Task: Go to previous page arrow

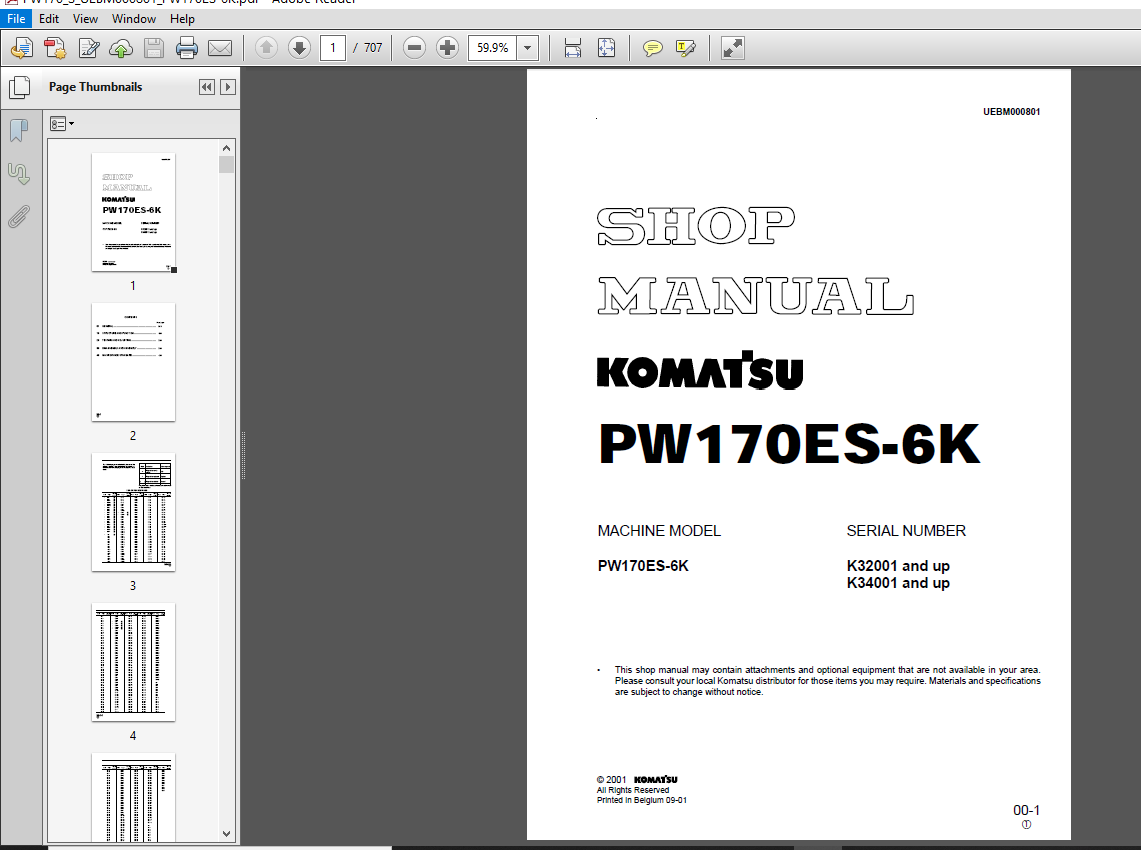Action: coord(266,48)
